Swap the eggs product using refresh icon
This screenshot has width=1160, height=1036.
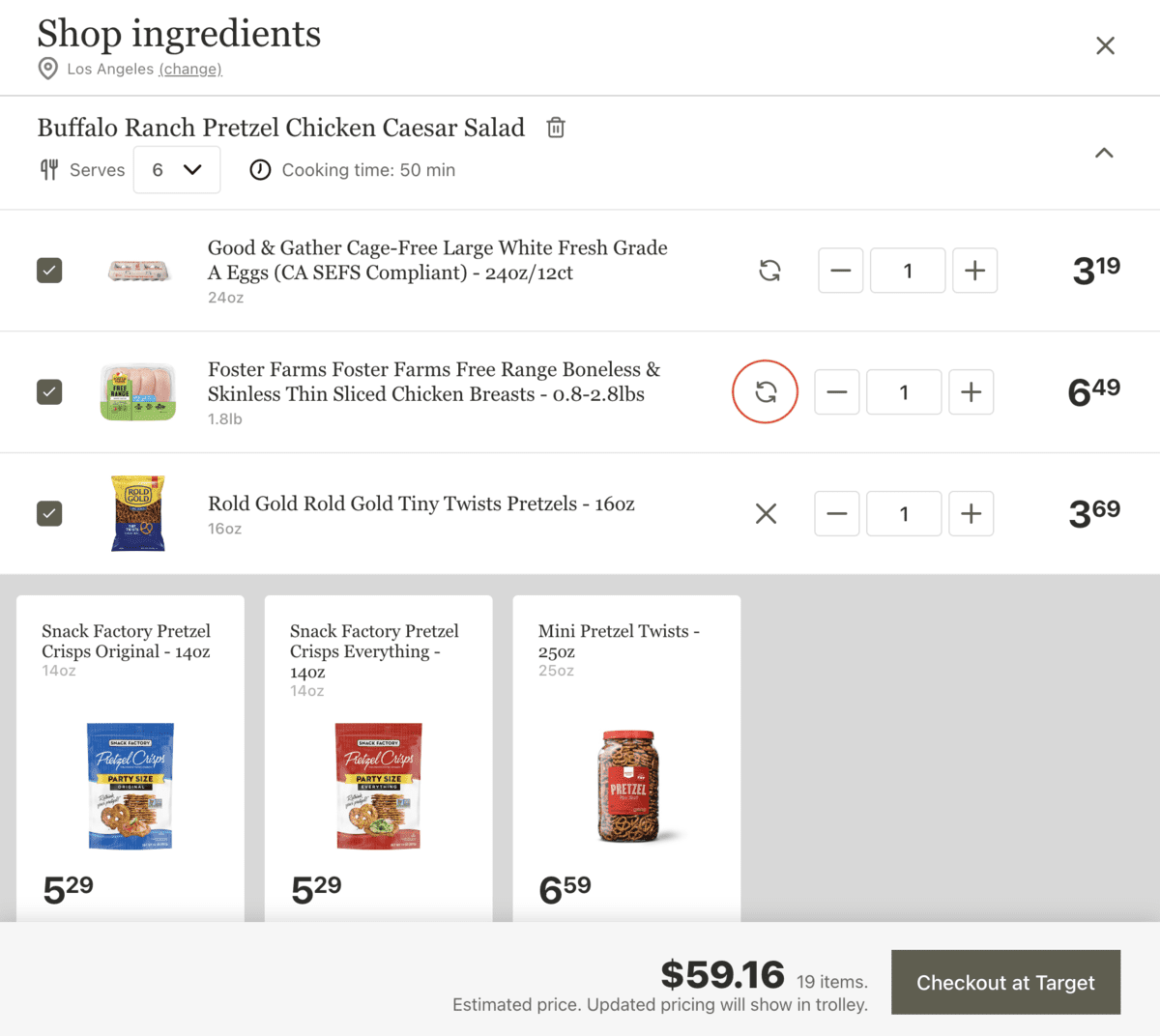click(x=769, y=271)
